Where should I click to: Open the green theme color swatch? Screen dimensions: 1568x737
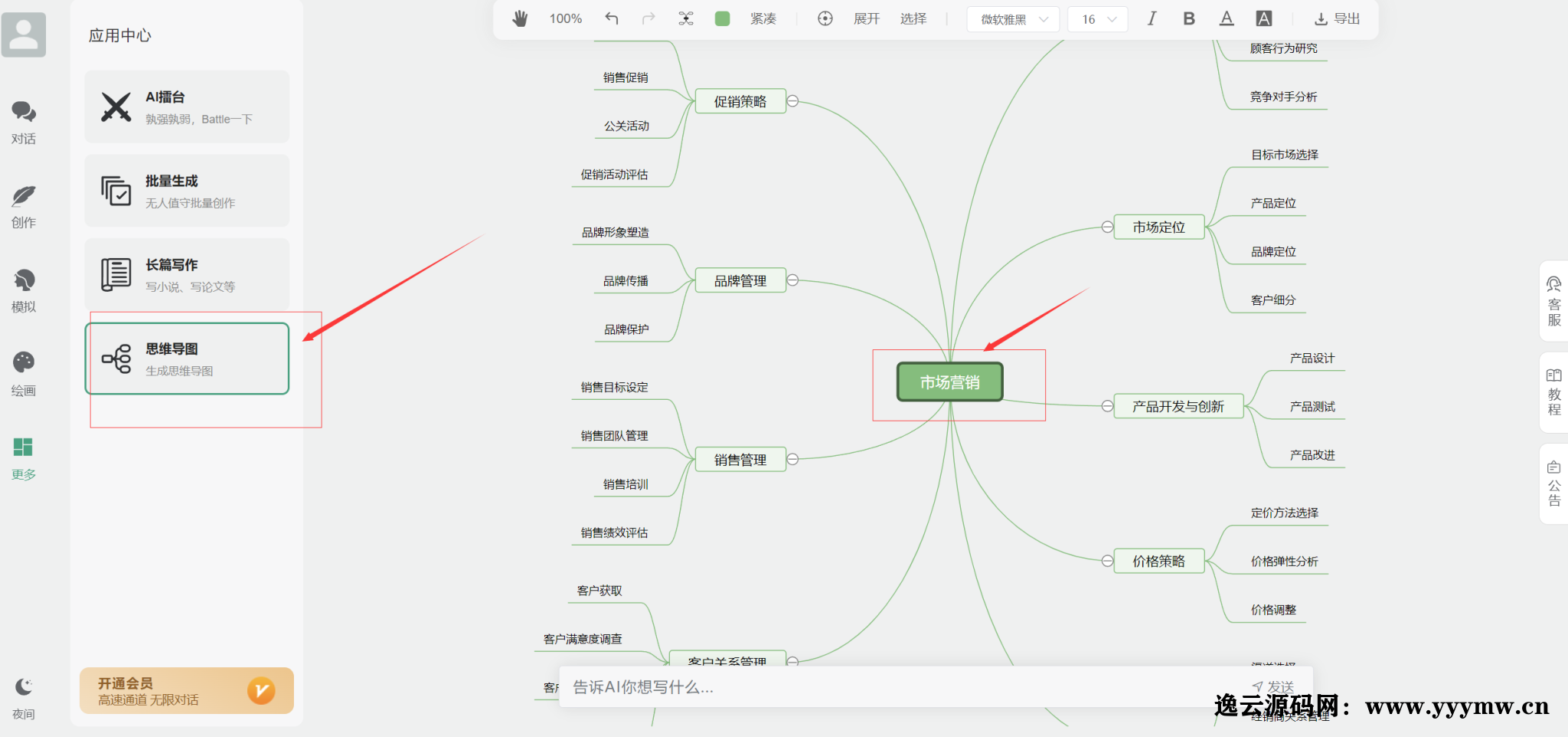(x=722, y=18)
